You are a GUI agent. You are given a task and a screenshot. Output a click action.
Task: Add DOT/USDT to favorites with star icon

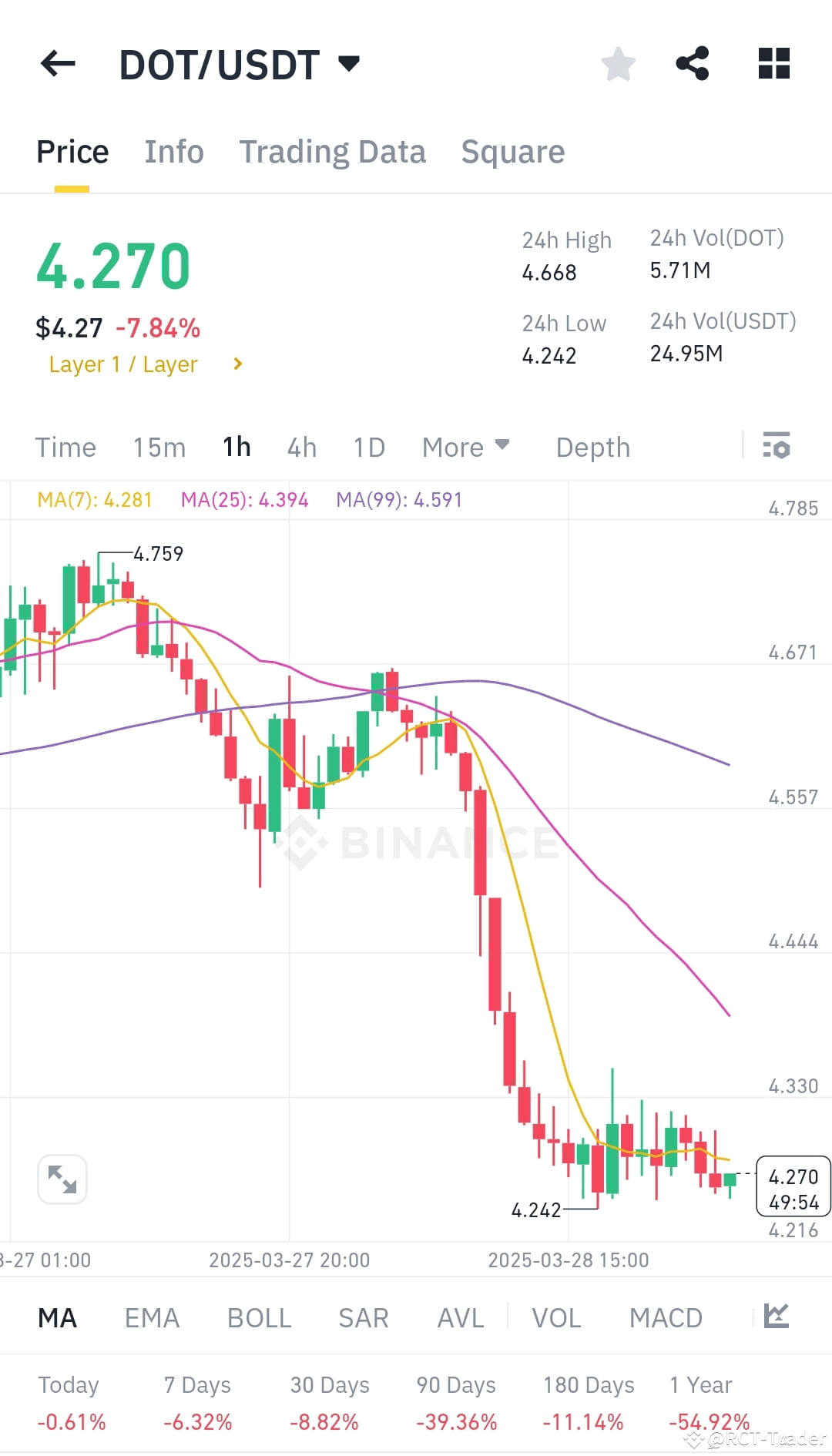(618, 64)
